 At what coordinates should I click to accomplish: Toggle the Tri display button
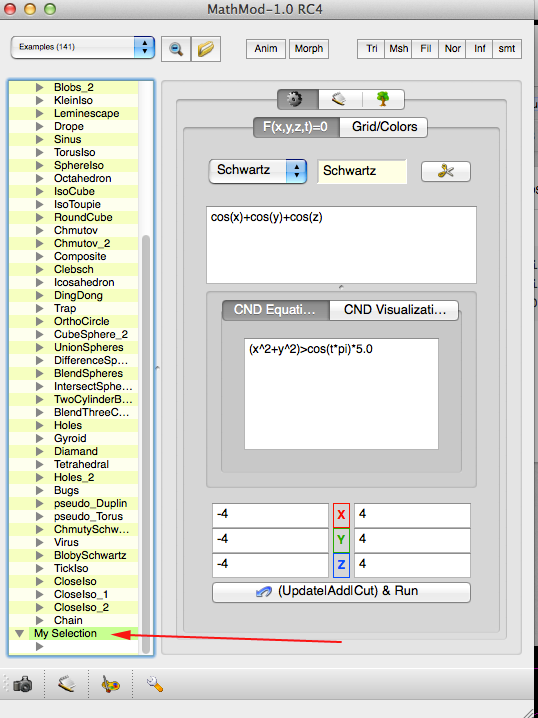[371, 49]
